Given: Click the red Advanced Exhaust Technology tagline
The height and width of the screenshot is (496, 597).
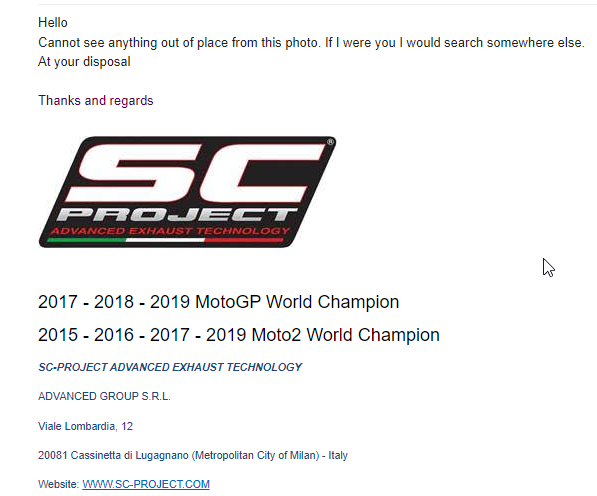Looking at the screenshot, I should 170,231.
